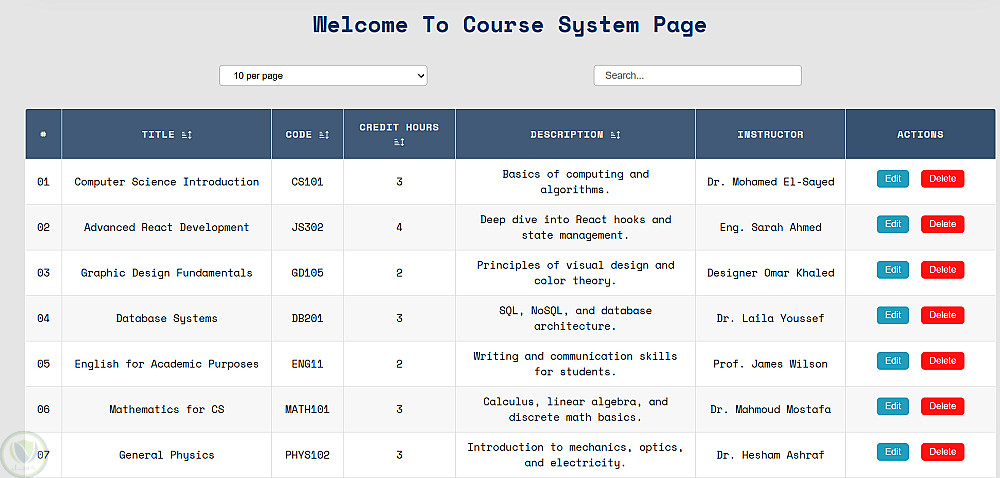Click instructor 'Designer Omar Khaled'
Screen dimensions: 1000x478
click(x=770, y=273)
